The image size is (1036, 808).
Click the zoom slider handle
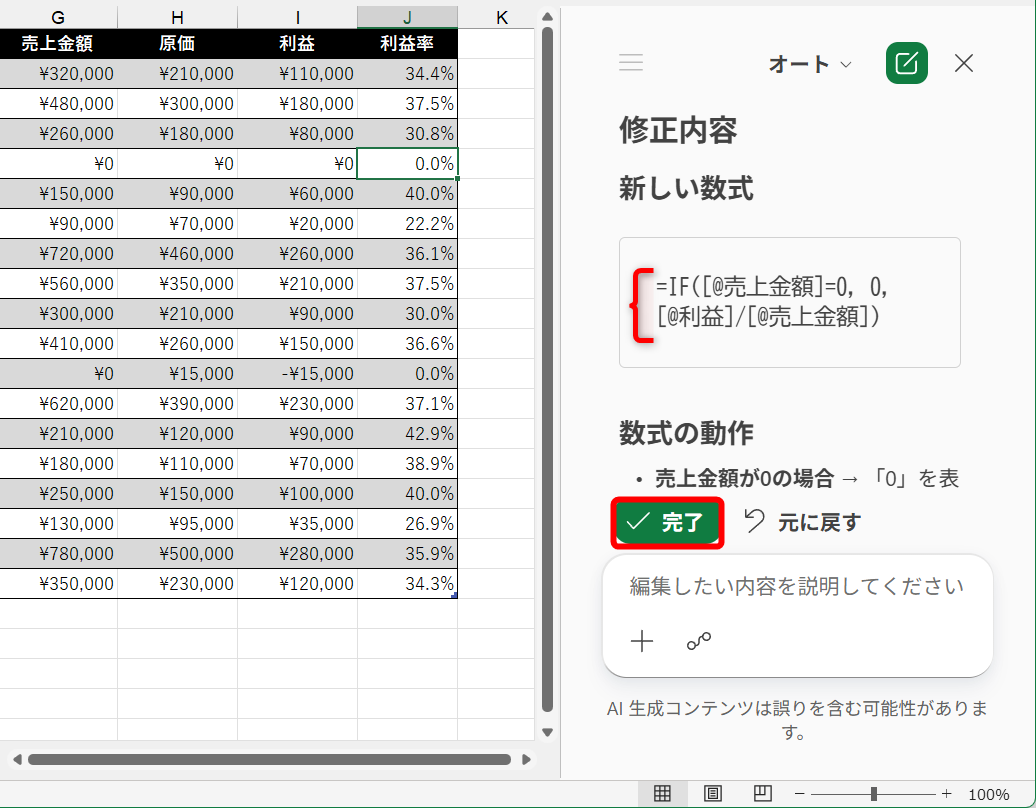(x=873, y=793)
